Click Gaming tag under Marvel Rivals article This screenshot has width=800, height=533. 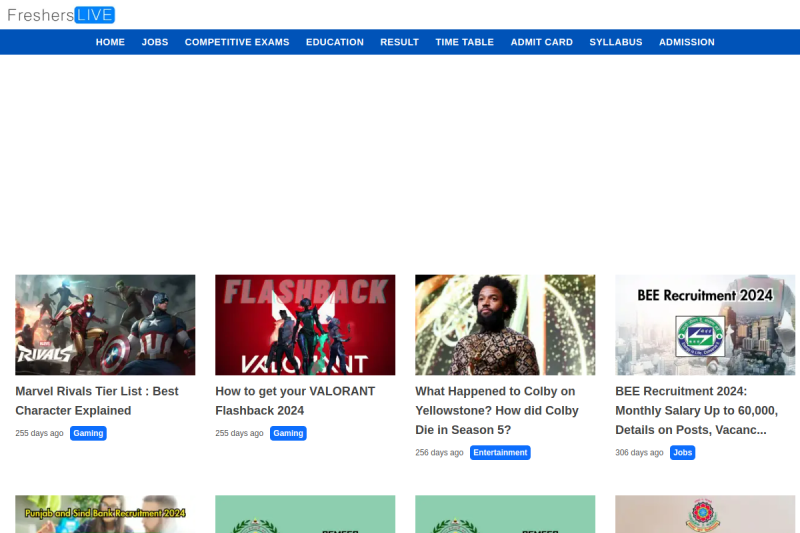(x=88, y=433)
